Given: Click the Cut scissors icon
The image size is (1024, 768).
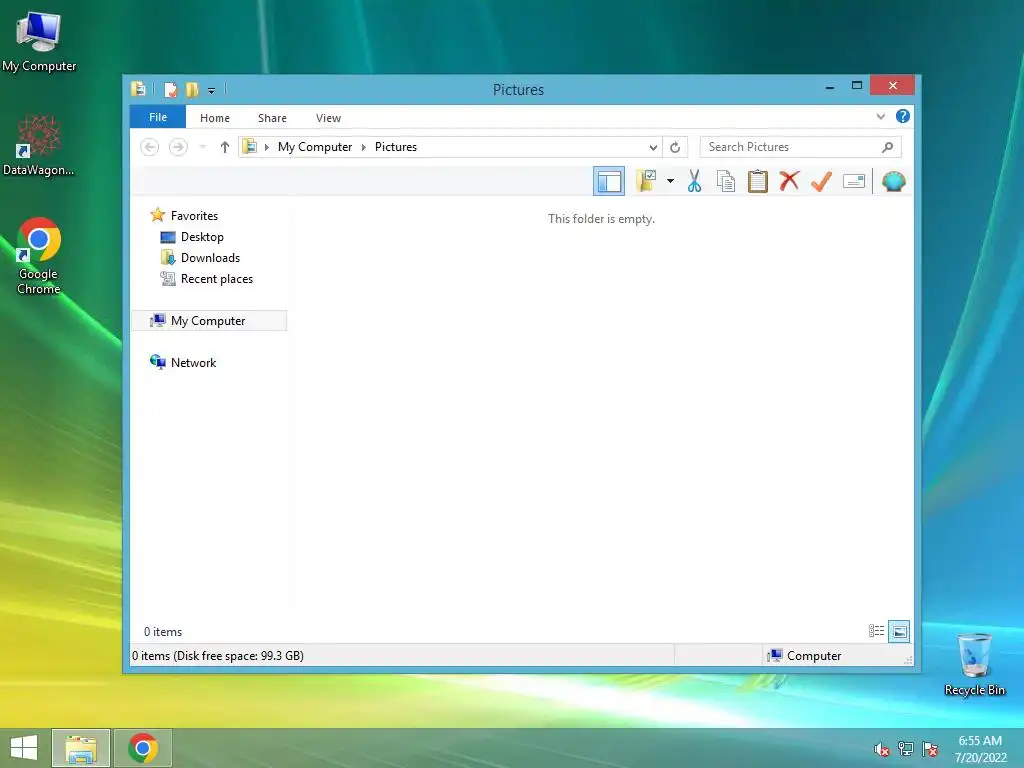Looking at the screenshot, I should 694,181.
